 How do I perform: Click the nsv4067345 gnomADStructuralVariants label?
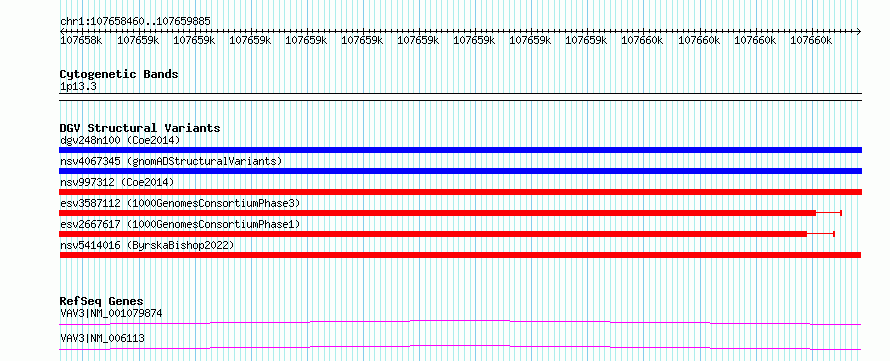171,161
